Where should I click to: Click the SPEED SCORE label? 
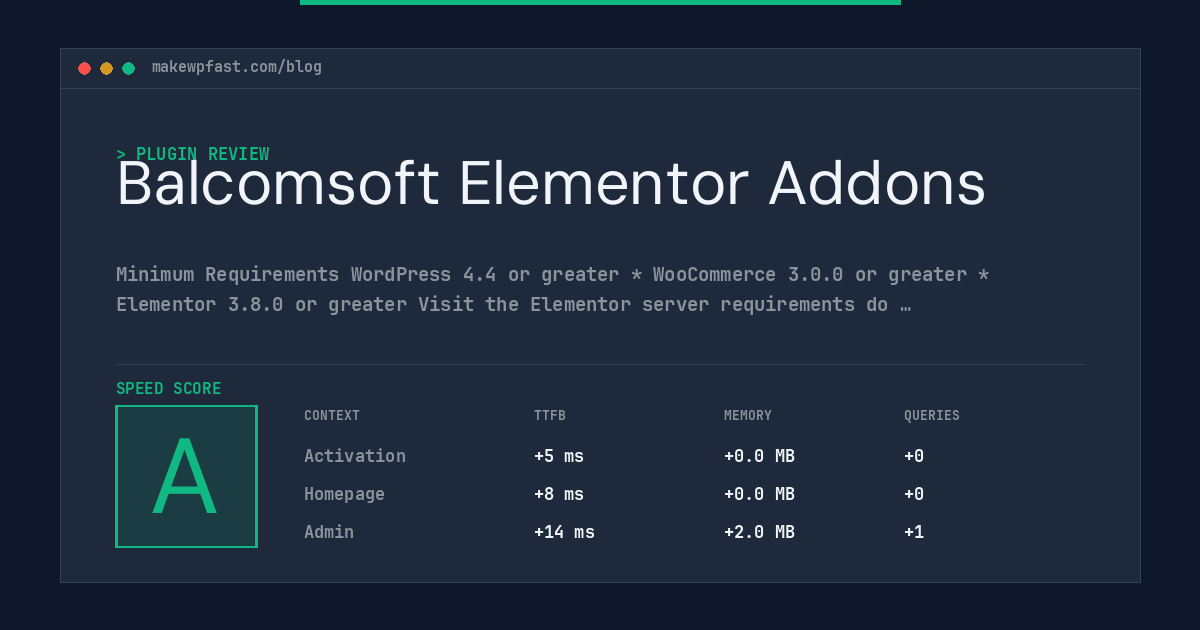tap(169, 389)
